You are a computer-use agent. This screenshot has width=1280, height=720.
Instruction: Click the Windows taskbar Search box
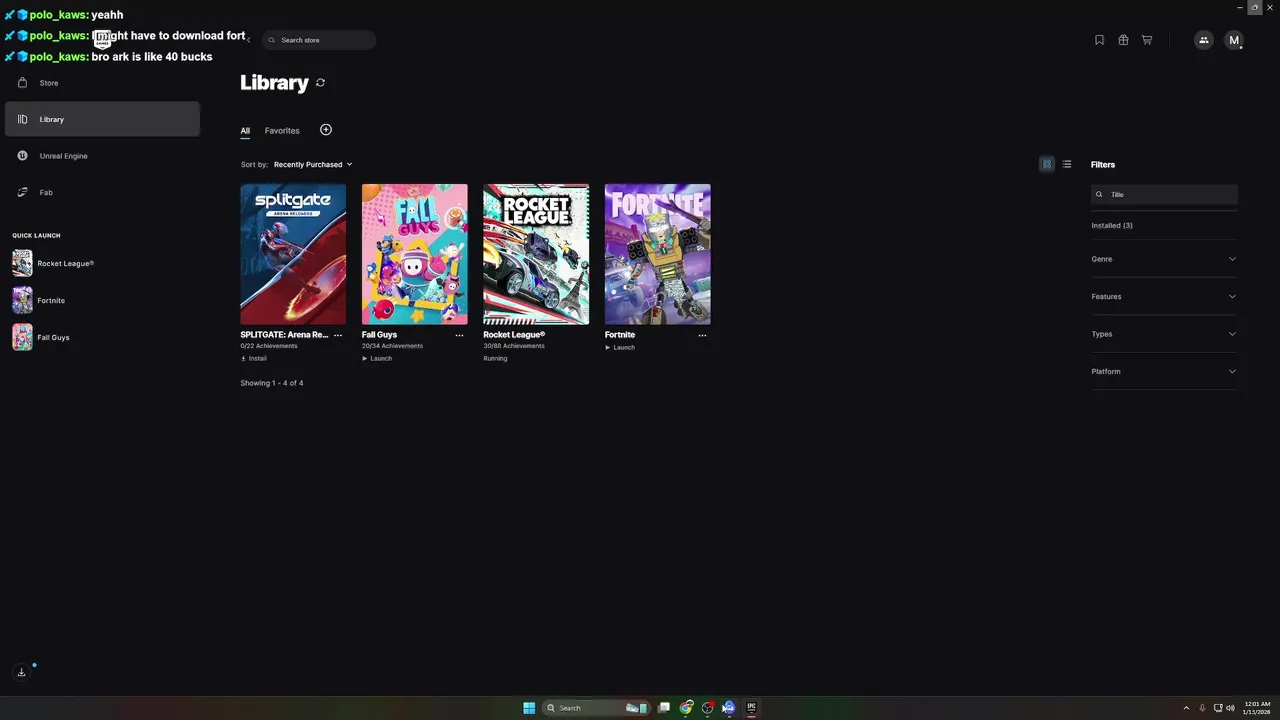[596, 708]
